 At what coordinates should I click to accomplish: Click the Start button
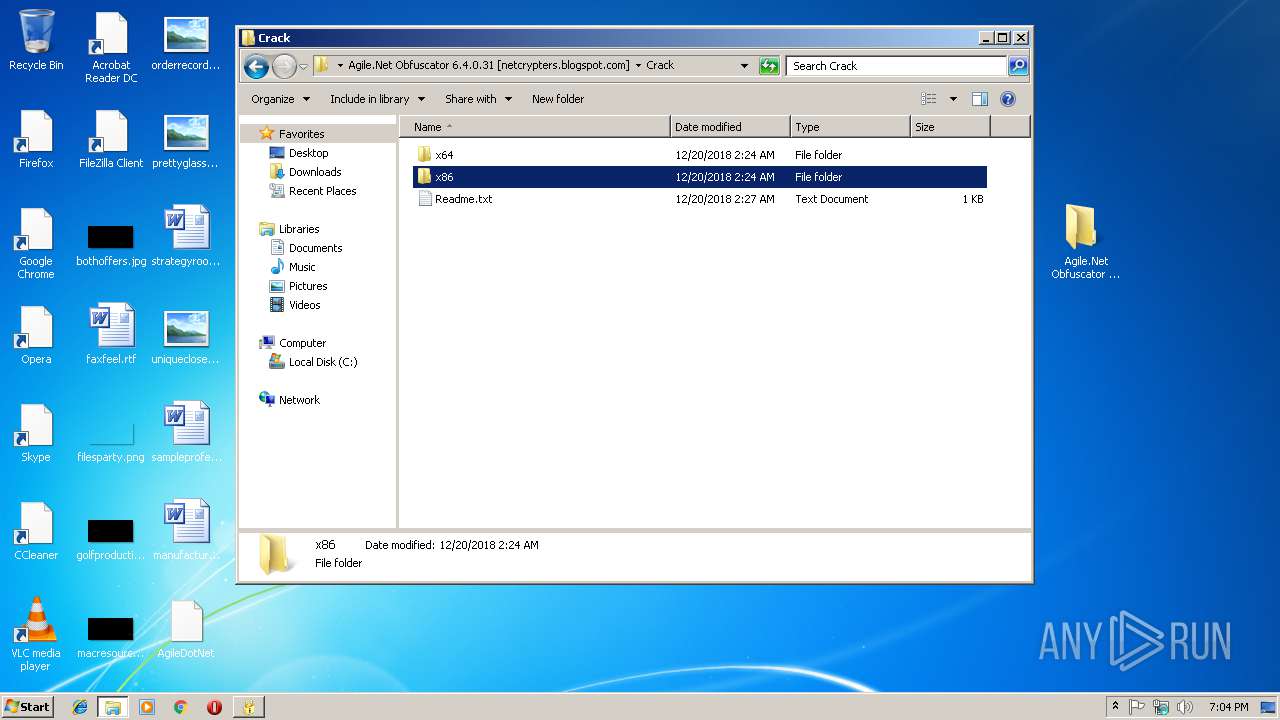point(28,707)
